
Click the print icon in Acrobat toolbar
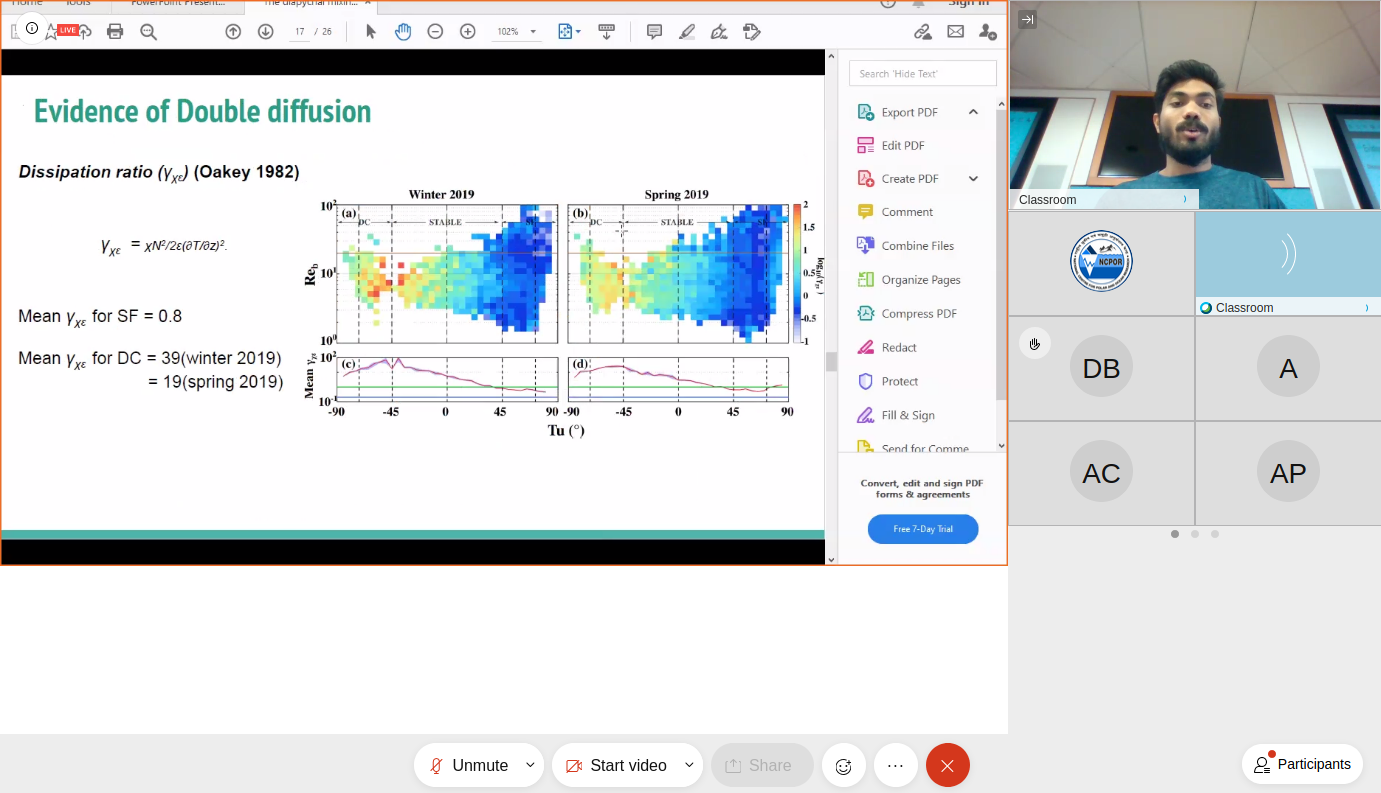click(115, 32)
